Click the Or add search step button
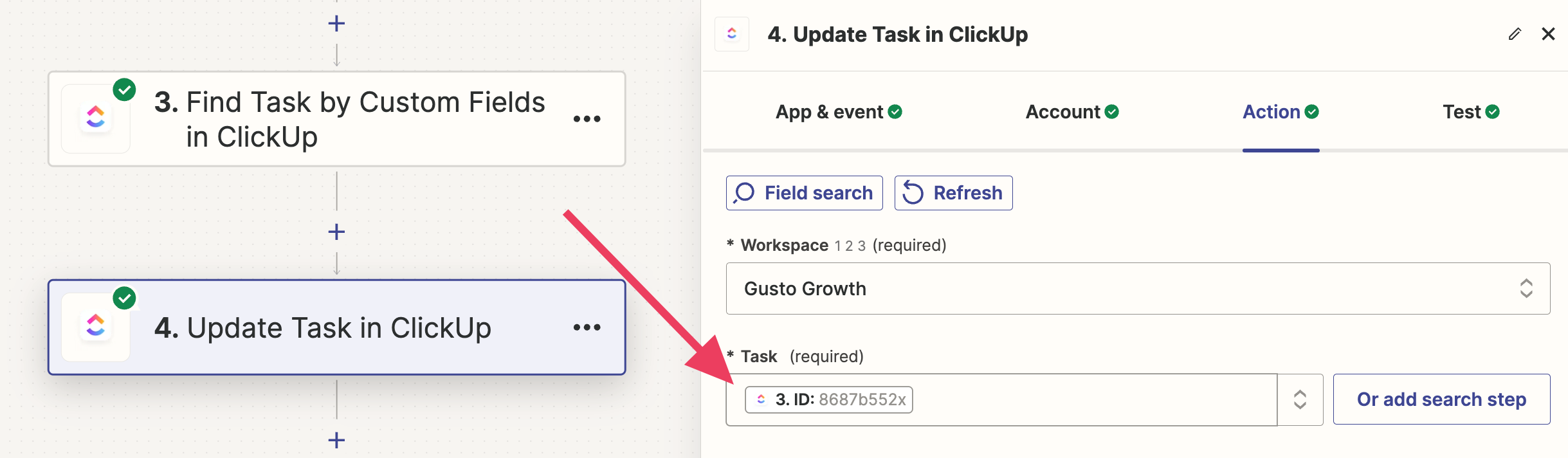 coord(1441,399)
